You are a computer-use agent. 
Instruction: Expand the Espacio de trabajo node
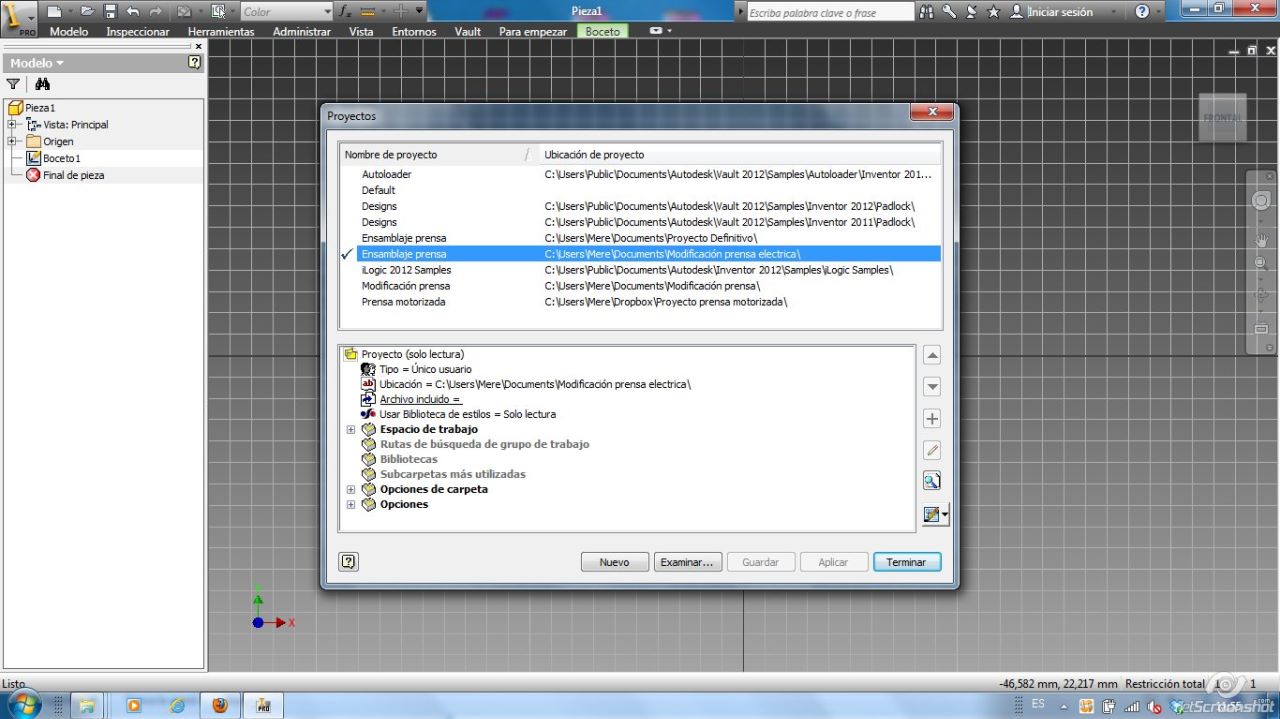coord(351,430)
